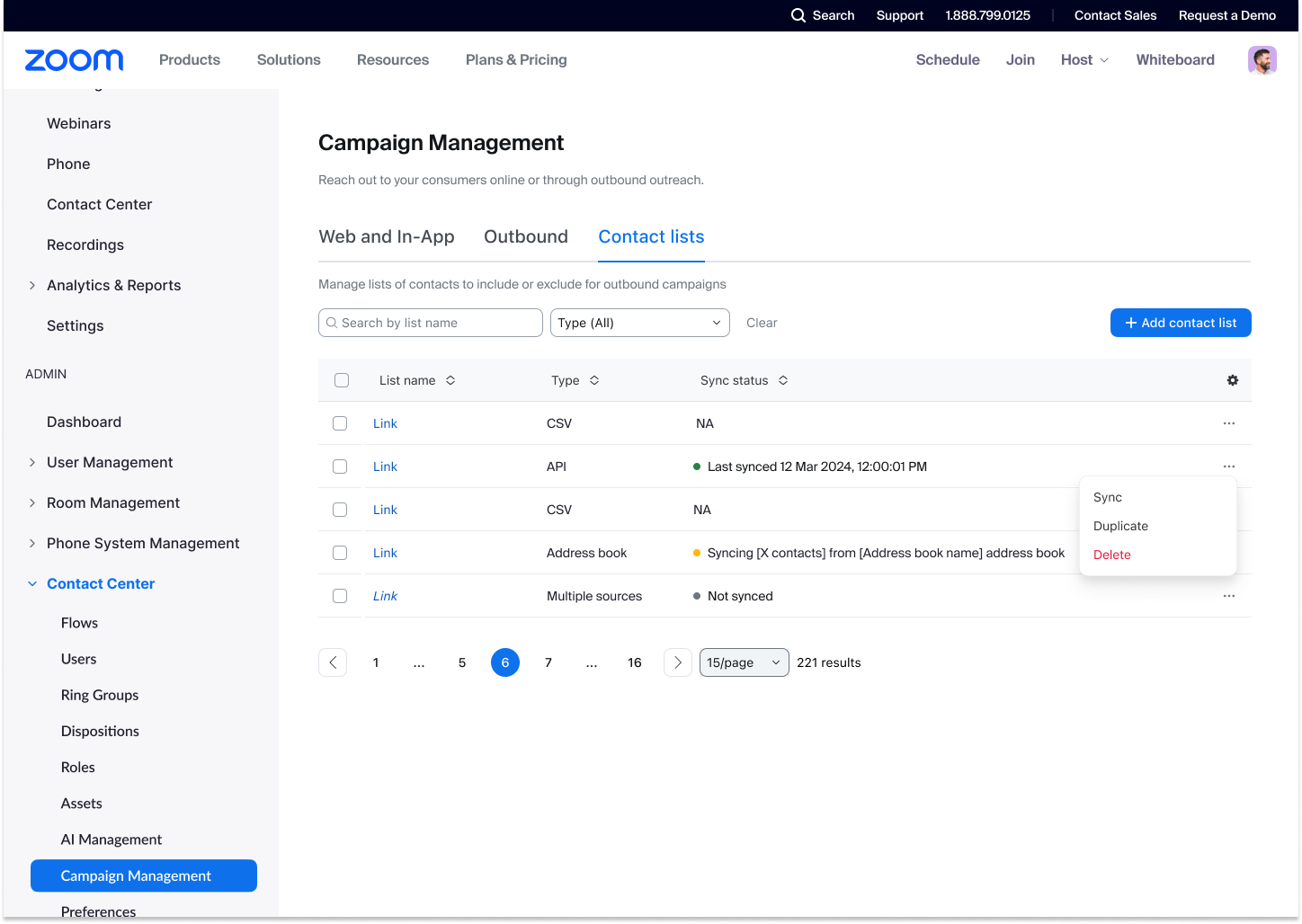Open Products in top navigation
Screen dimensions: 1302x924
190,60
